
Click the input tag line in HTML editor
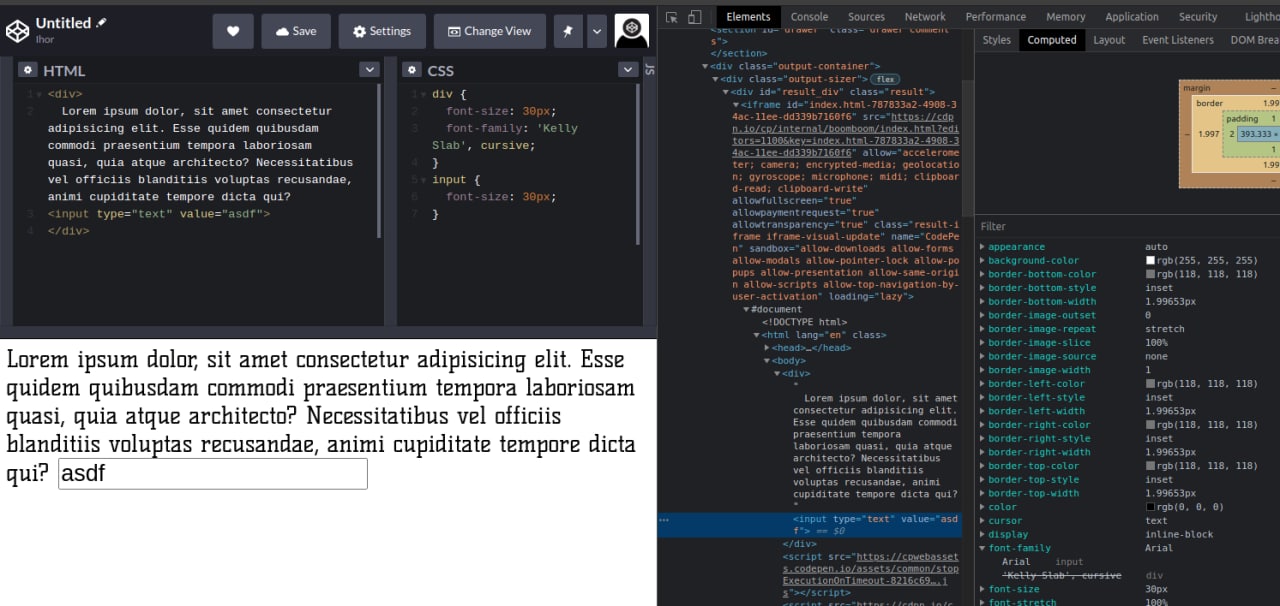tap(159, 214)
